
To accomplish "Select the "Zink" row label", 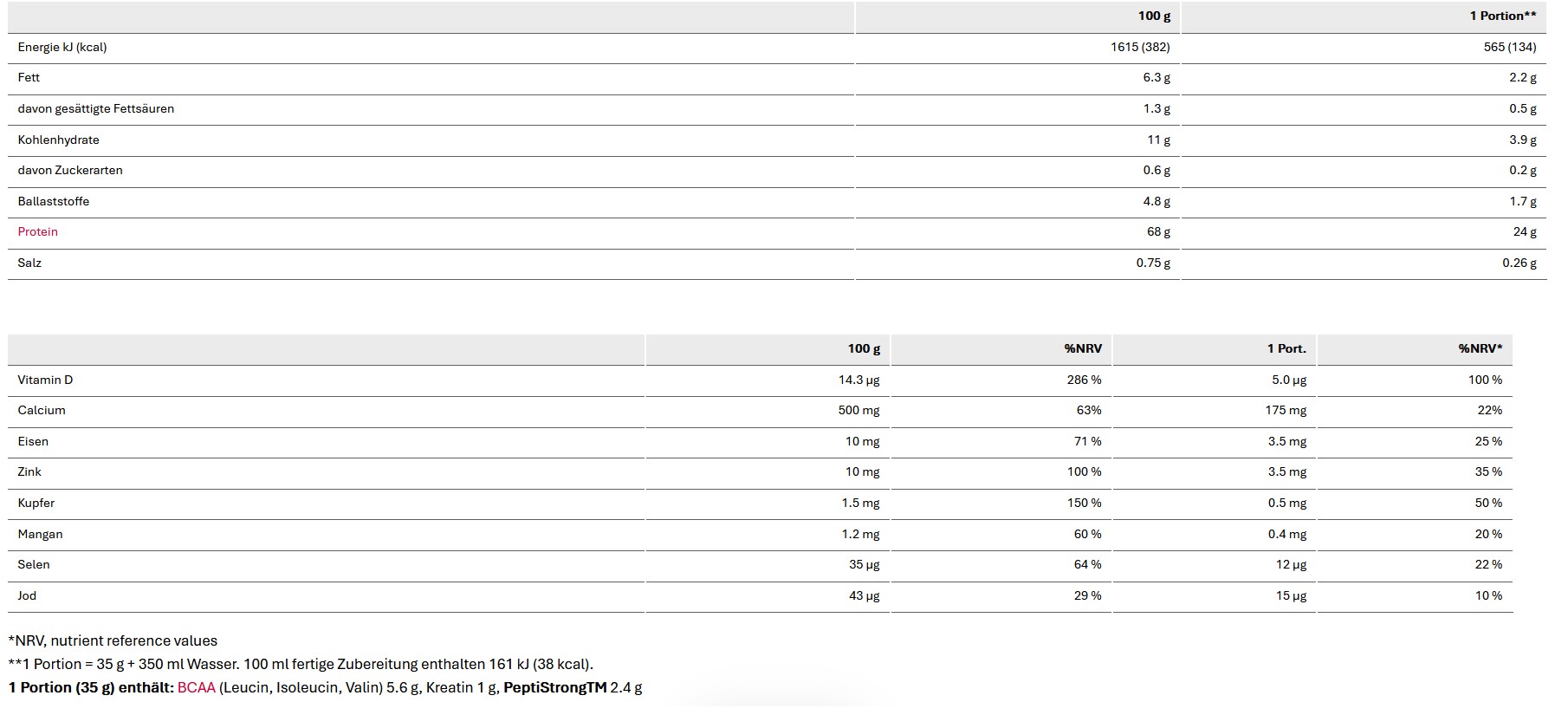I will (29, 472).
